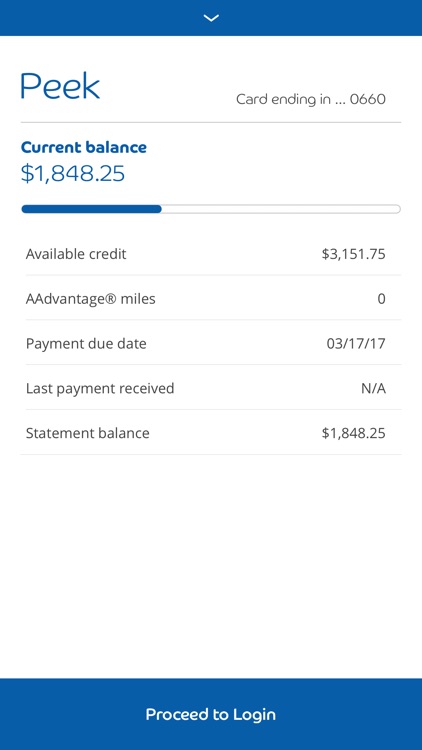Tap the $3,151.75 available credit value

click(354, 254)
